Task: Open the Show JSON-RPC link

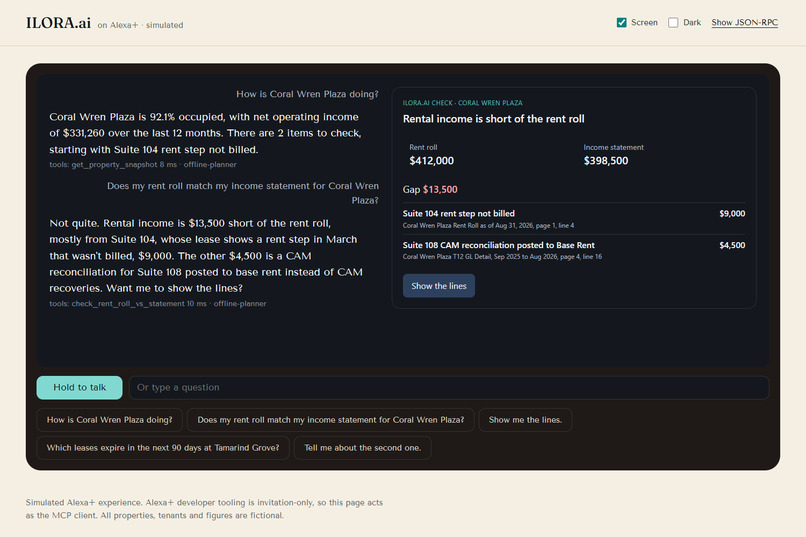Action: point(744,23)
